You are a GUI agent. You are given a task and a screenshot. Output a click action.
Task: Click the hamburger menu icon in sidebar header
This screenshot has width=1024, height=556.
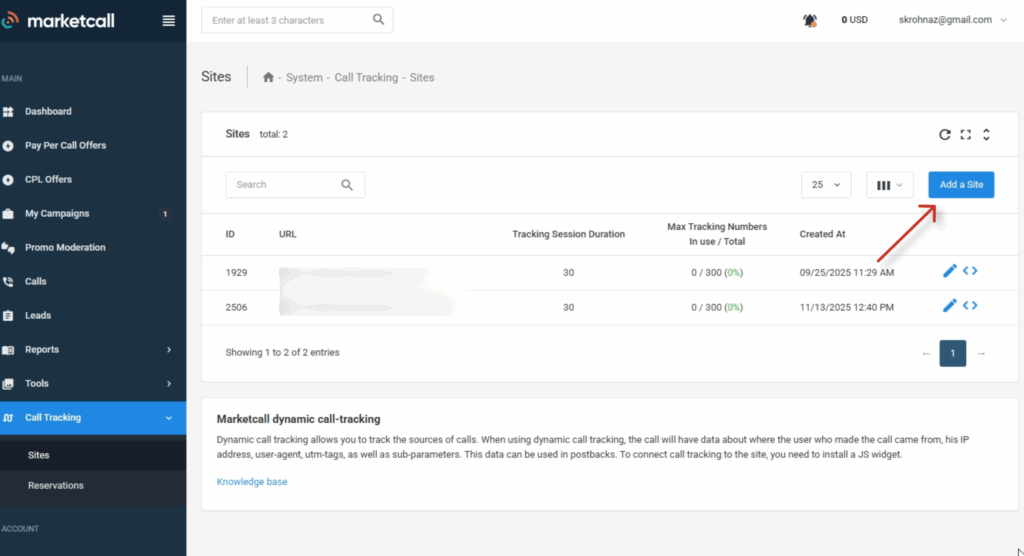click(168, 20)
